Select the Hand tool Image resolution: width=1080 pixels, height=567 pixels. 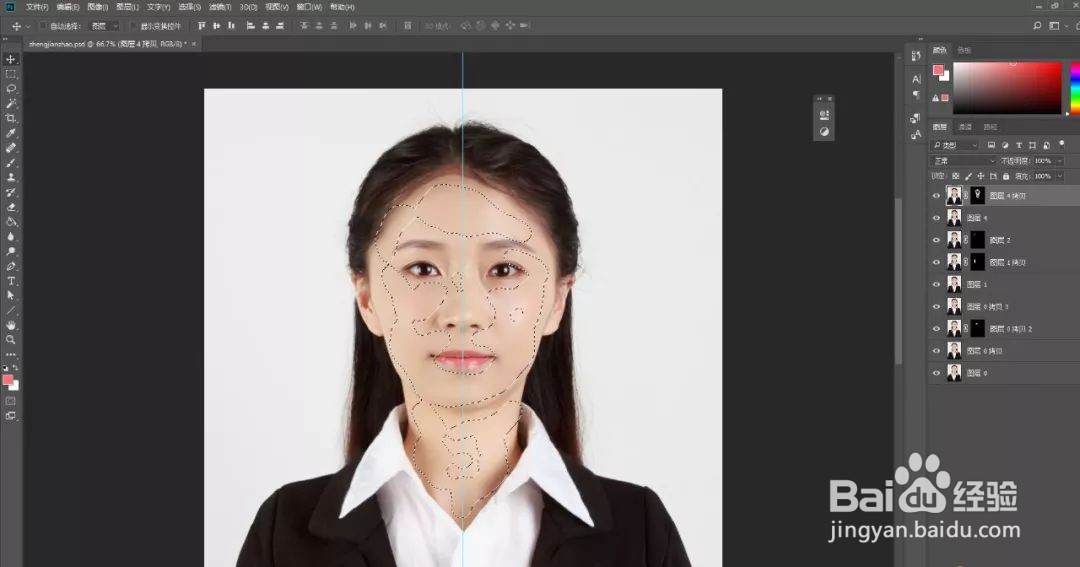point(10,325)
